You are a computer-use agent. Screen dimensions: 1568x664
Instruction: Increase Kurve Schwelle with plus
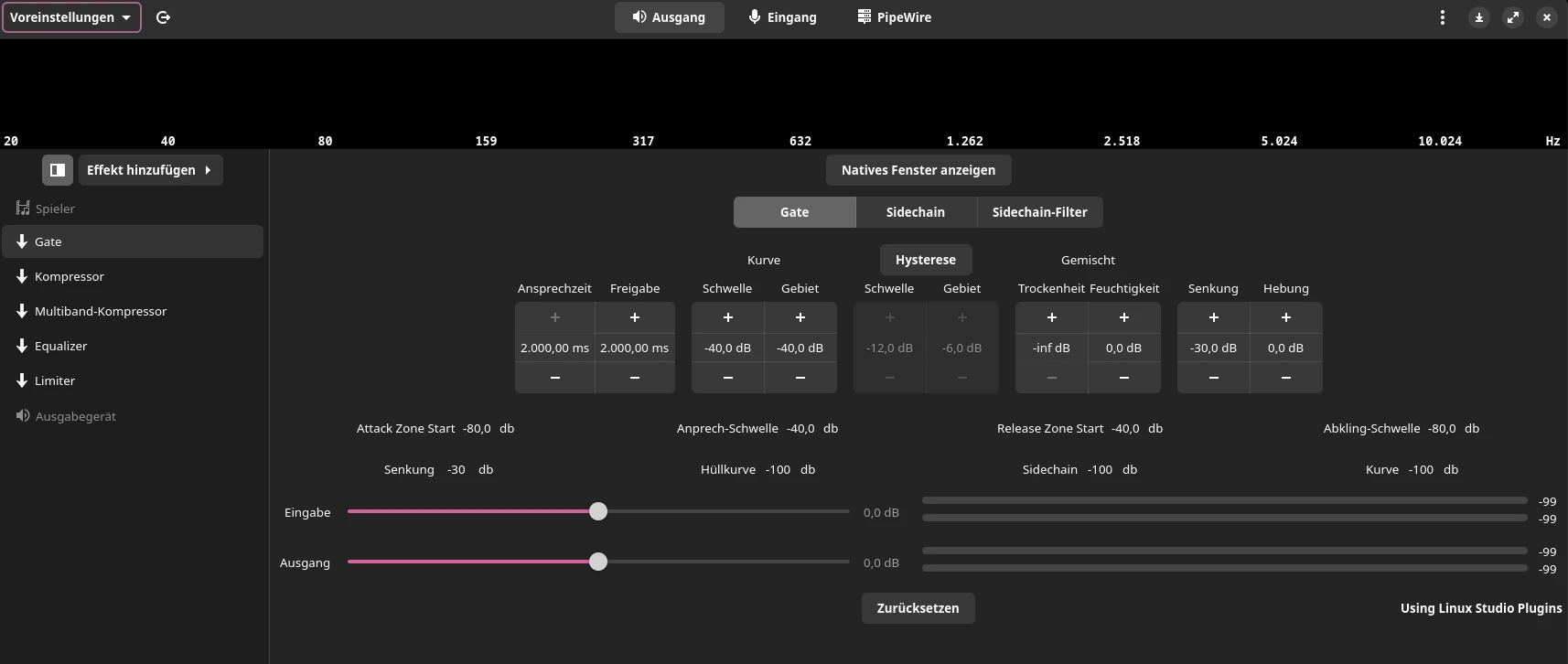click(728, 317)
